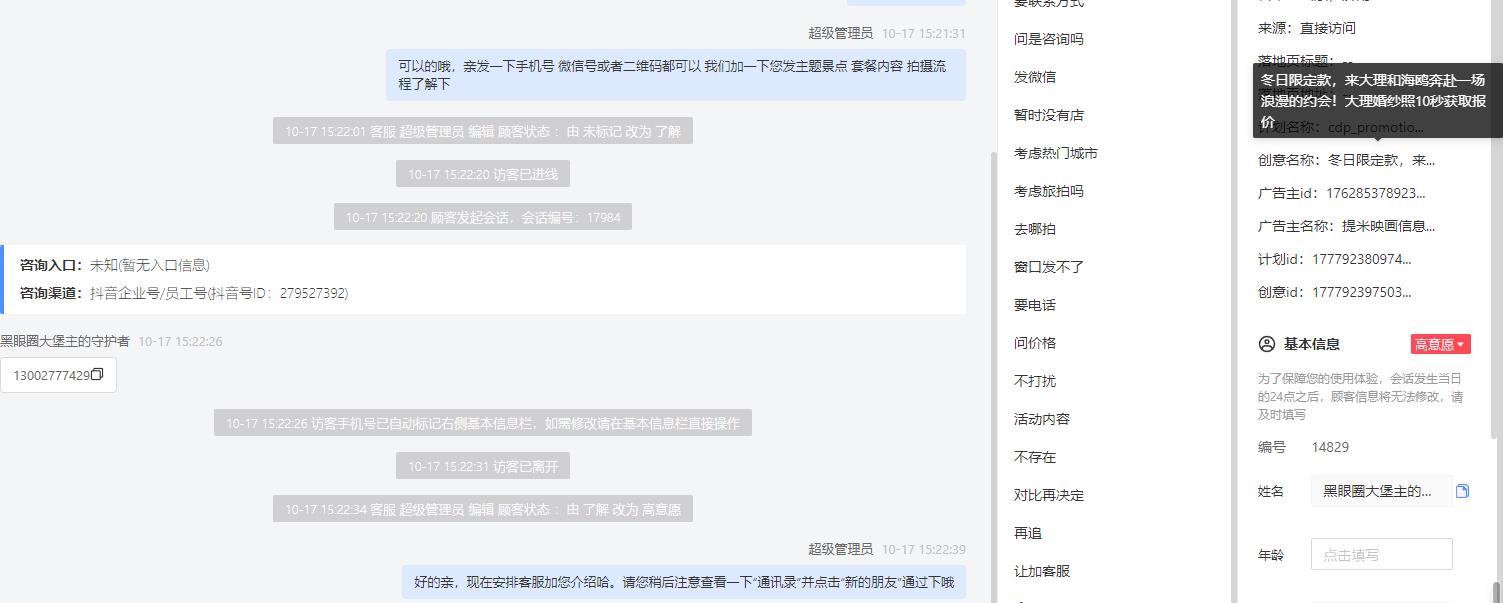Click 创意名称 value 冬日限定款

pyautogui.click(x=1381, y=160)
